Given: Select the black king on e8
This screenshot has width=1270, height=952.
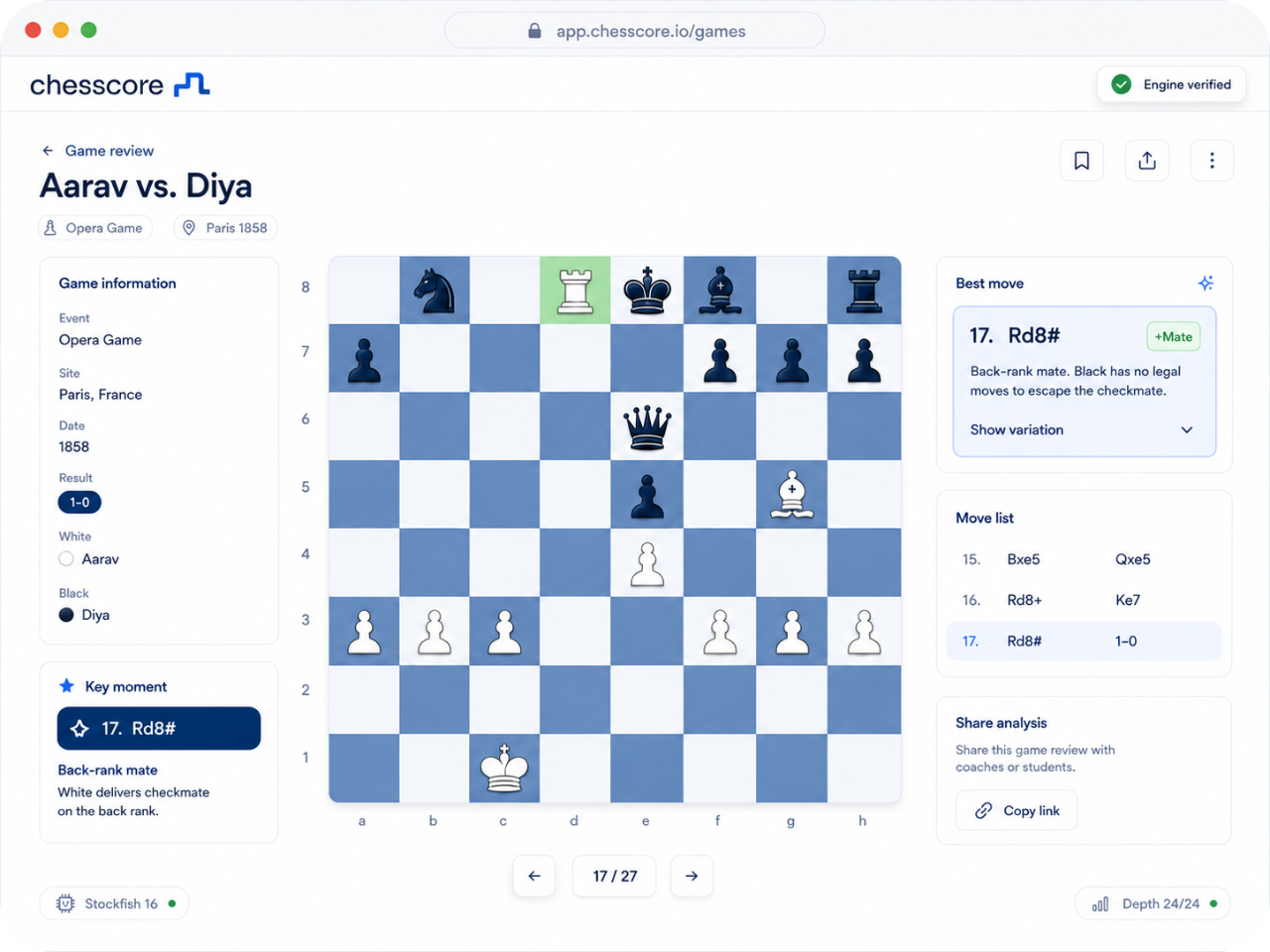Looking at the screenshot, I should coord(647,291).
